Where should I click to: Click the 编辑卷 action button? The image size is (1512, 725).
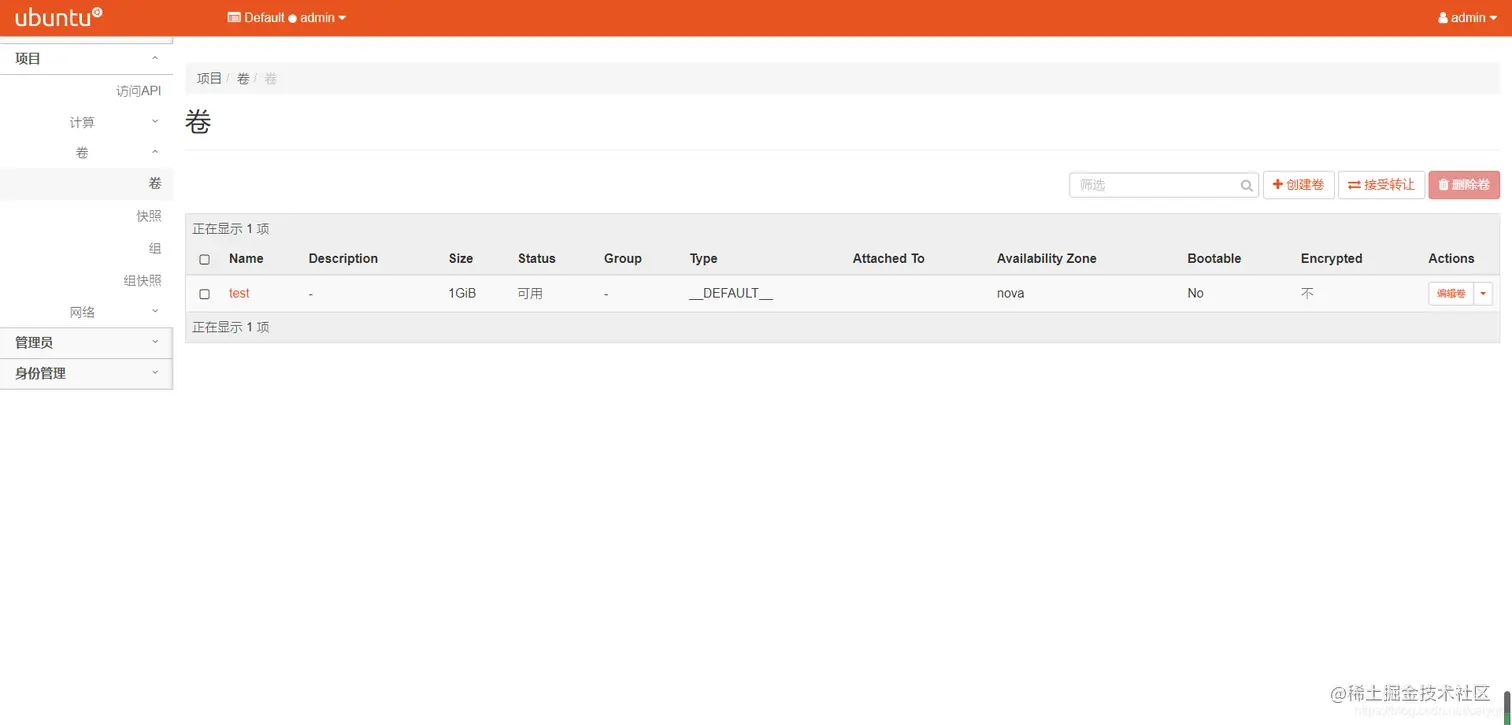pyautogui.click(x=1451, y=293)
